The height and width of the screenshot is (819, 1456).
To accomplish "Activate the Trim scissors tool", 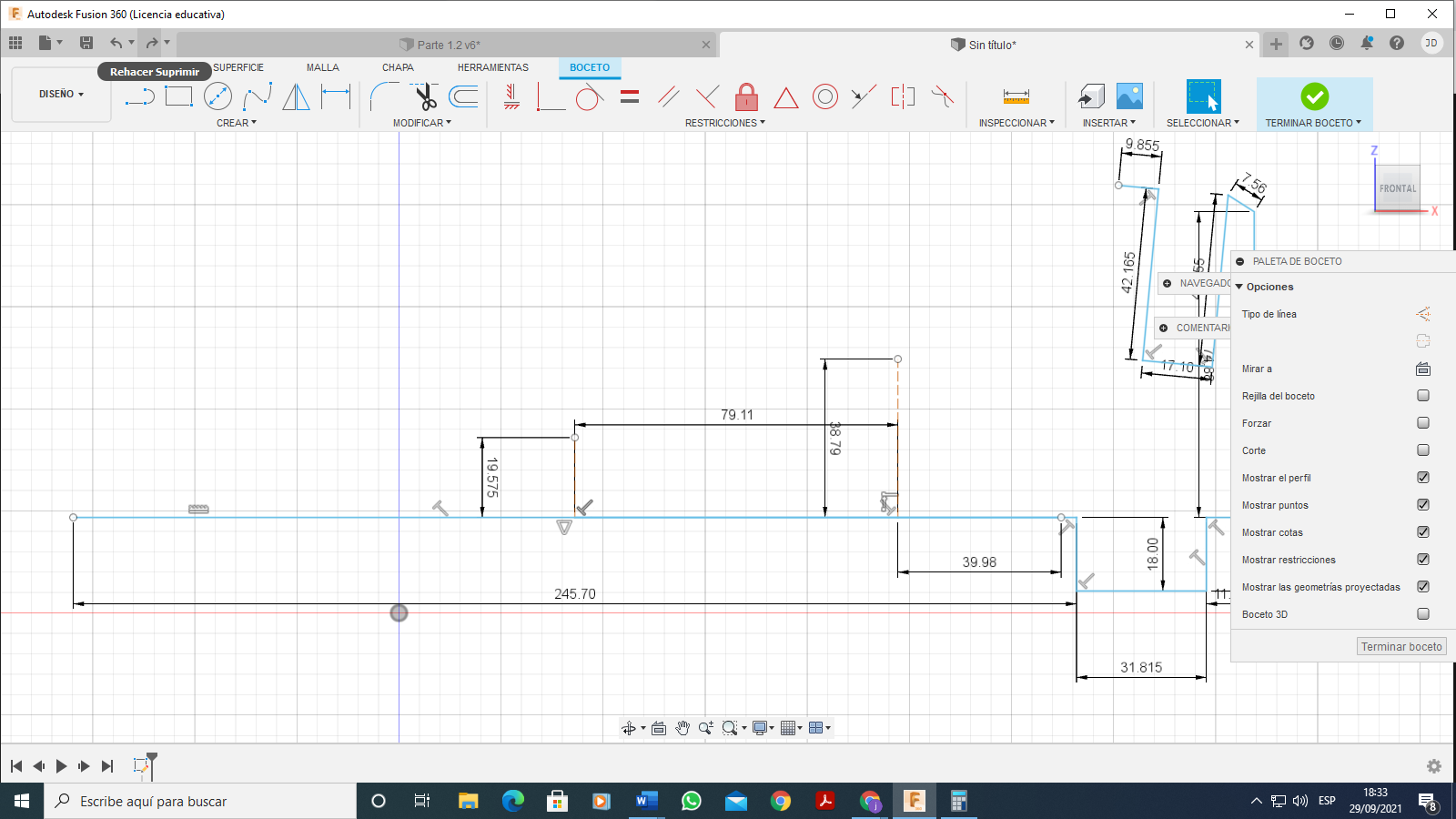I will (425, 96).
